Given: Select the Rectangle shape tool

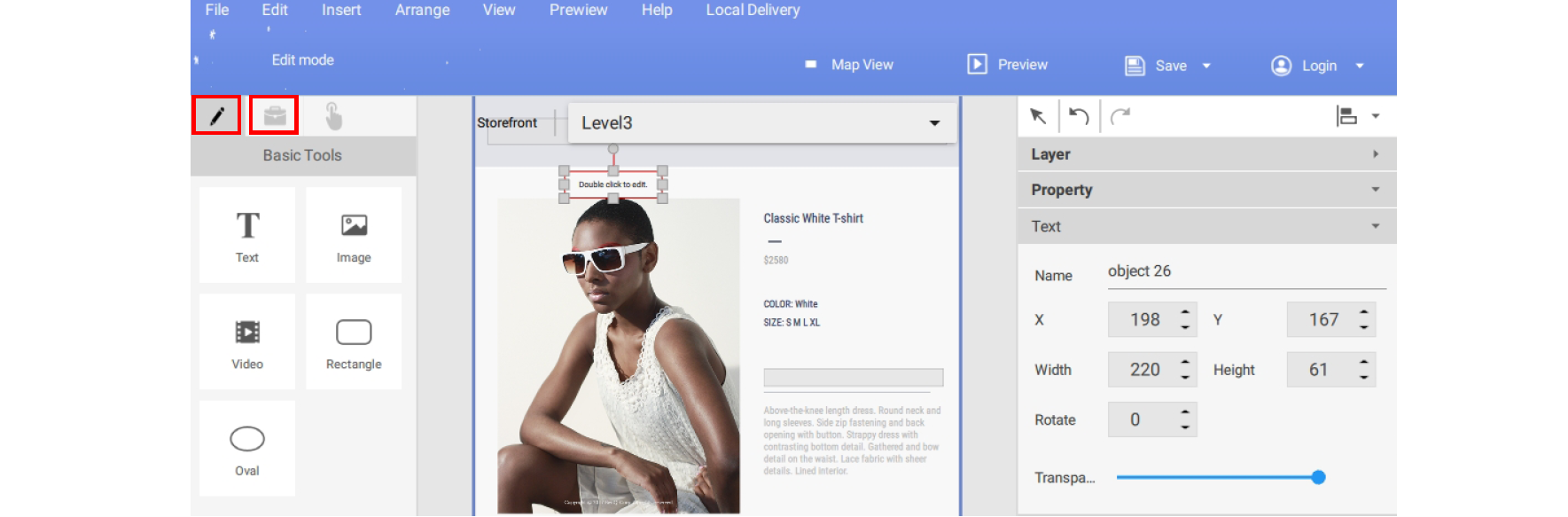Looking at the screenshot, I should coord(354,342).
